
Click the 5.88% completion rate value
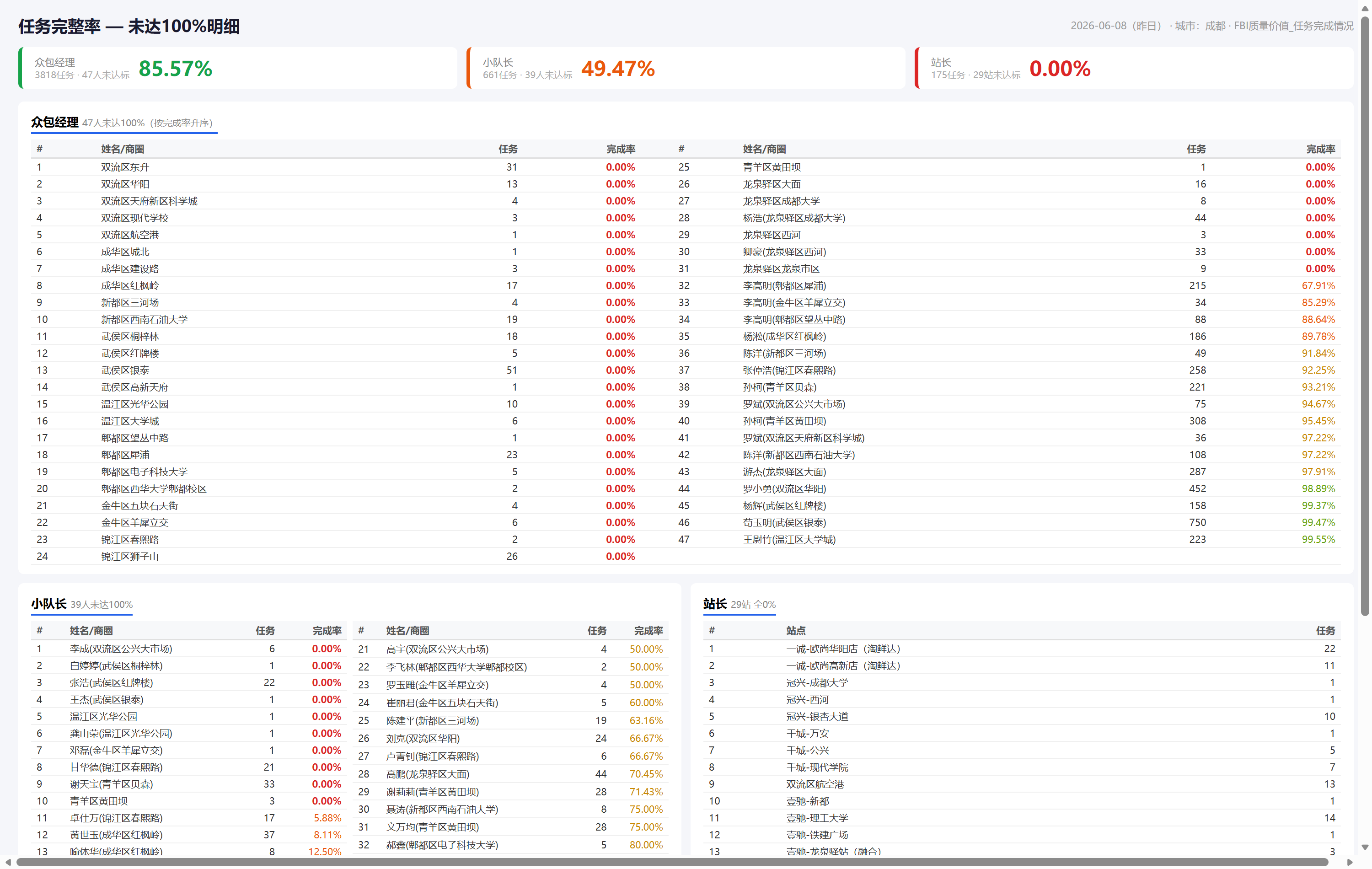tap(327, 818)
